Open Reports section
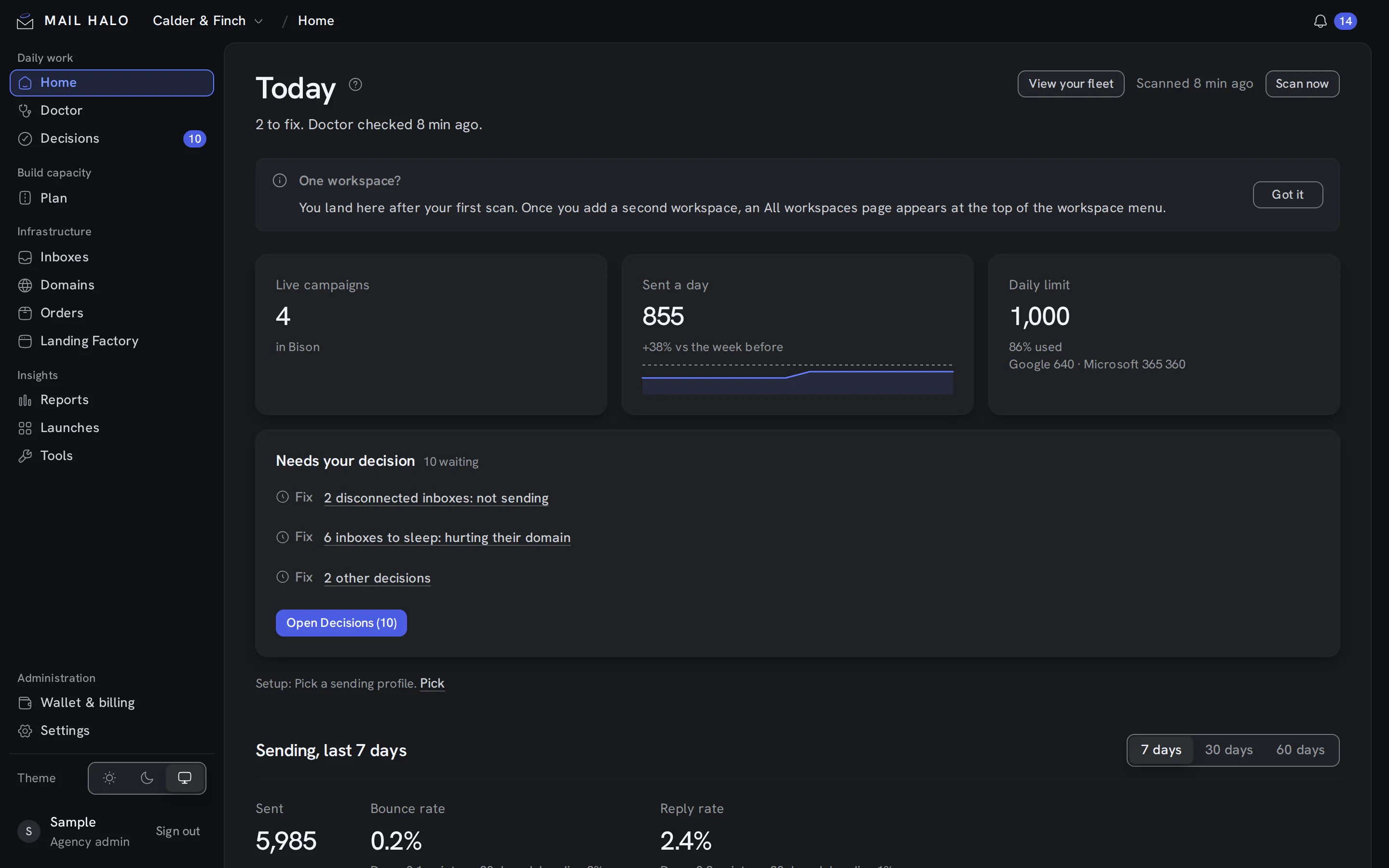Image resolution: width=1389 pixels, height=868 pixels. [x=112, y=400]
